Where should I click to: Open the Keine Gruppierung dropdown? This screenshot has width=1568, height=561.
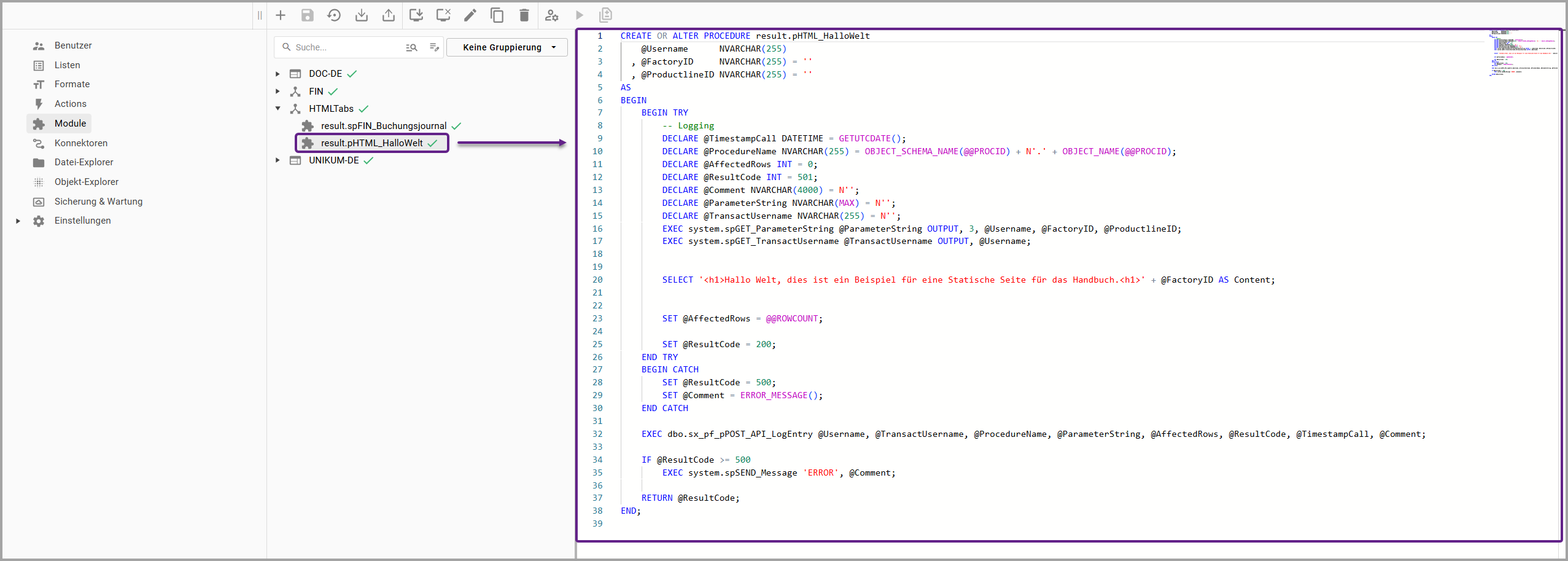click(507, 47)
